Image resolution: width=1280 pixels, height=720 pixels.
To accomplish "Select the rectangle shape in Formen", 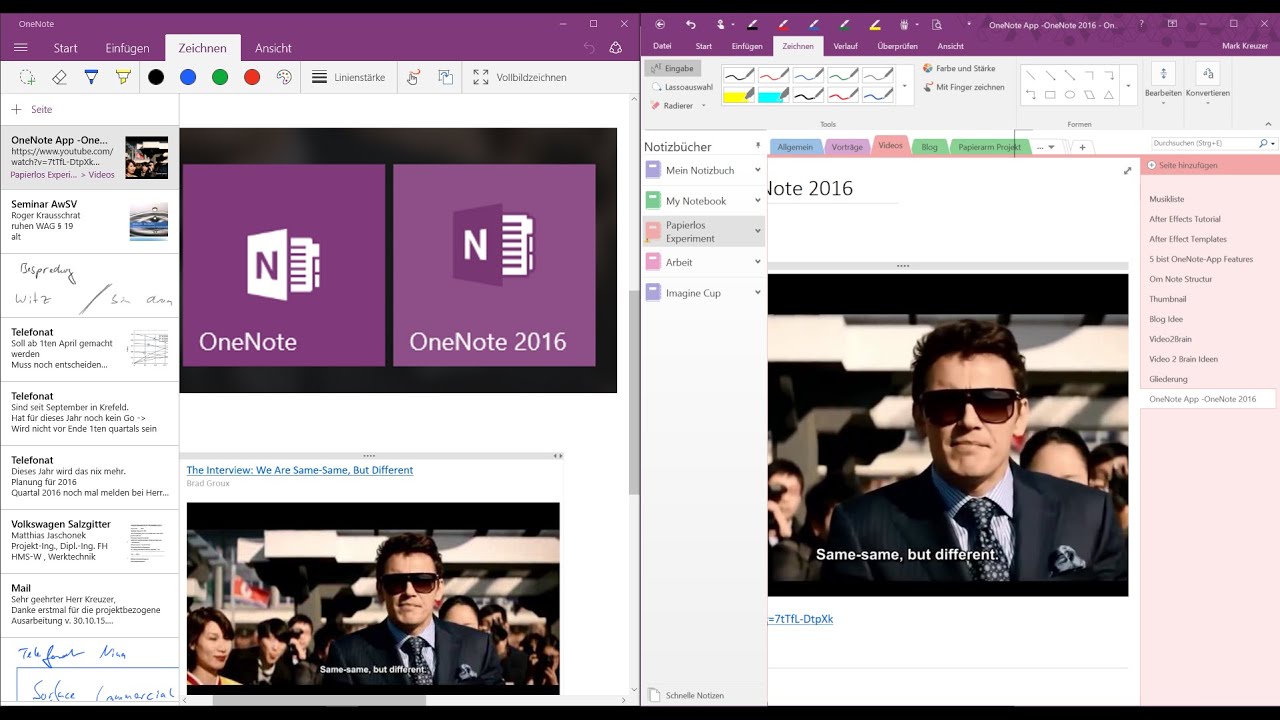I will point(1050,95).
